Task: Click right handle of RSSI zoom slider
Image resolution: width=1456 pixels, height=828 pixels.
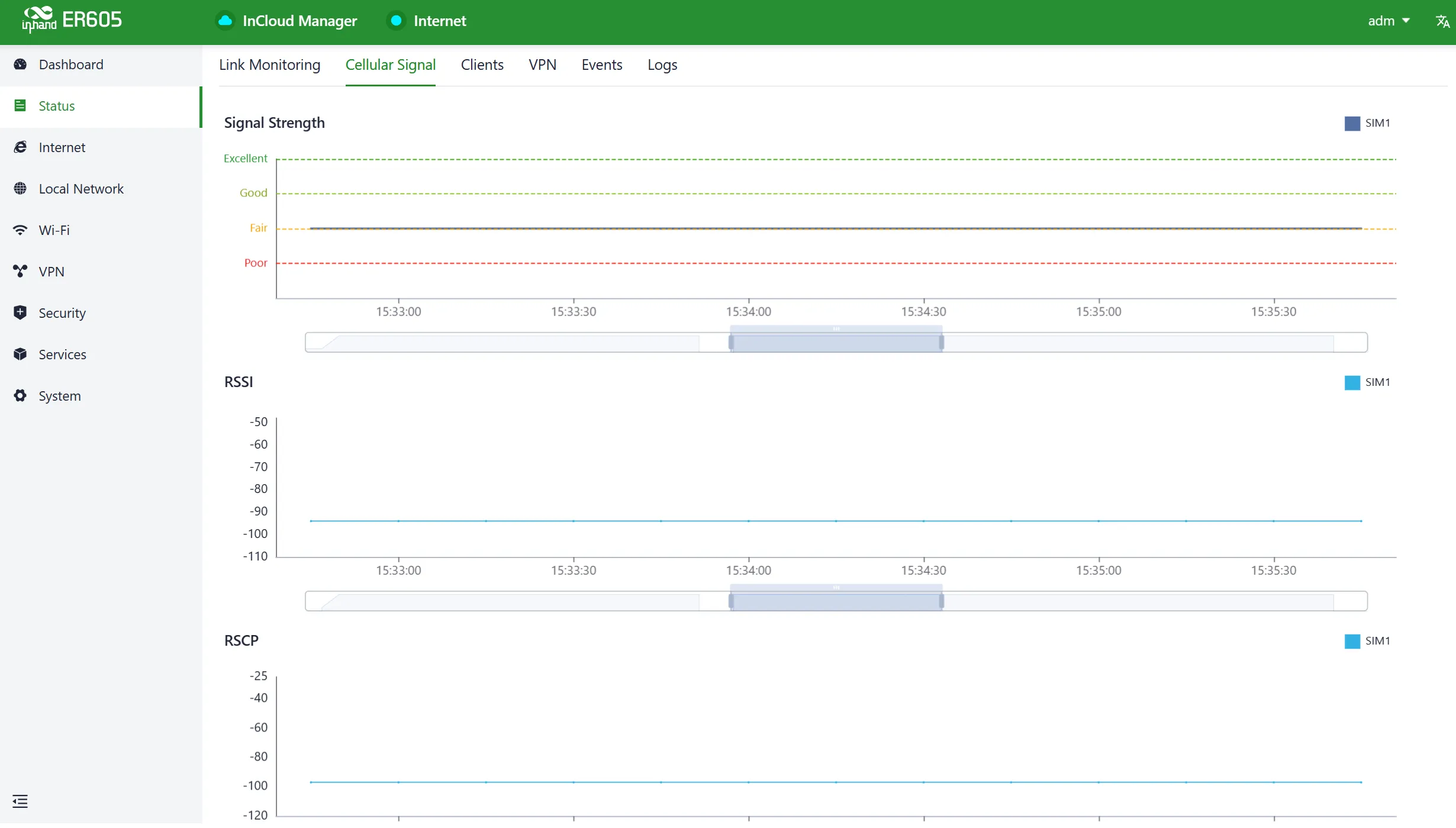Action: [x=941, y=601]
